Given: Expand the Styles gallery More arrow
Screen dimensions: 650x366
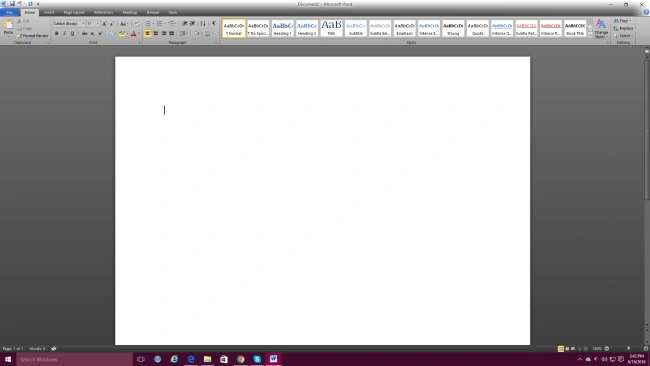Looking at the screenshot, I should click(590, 35).
